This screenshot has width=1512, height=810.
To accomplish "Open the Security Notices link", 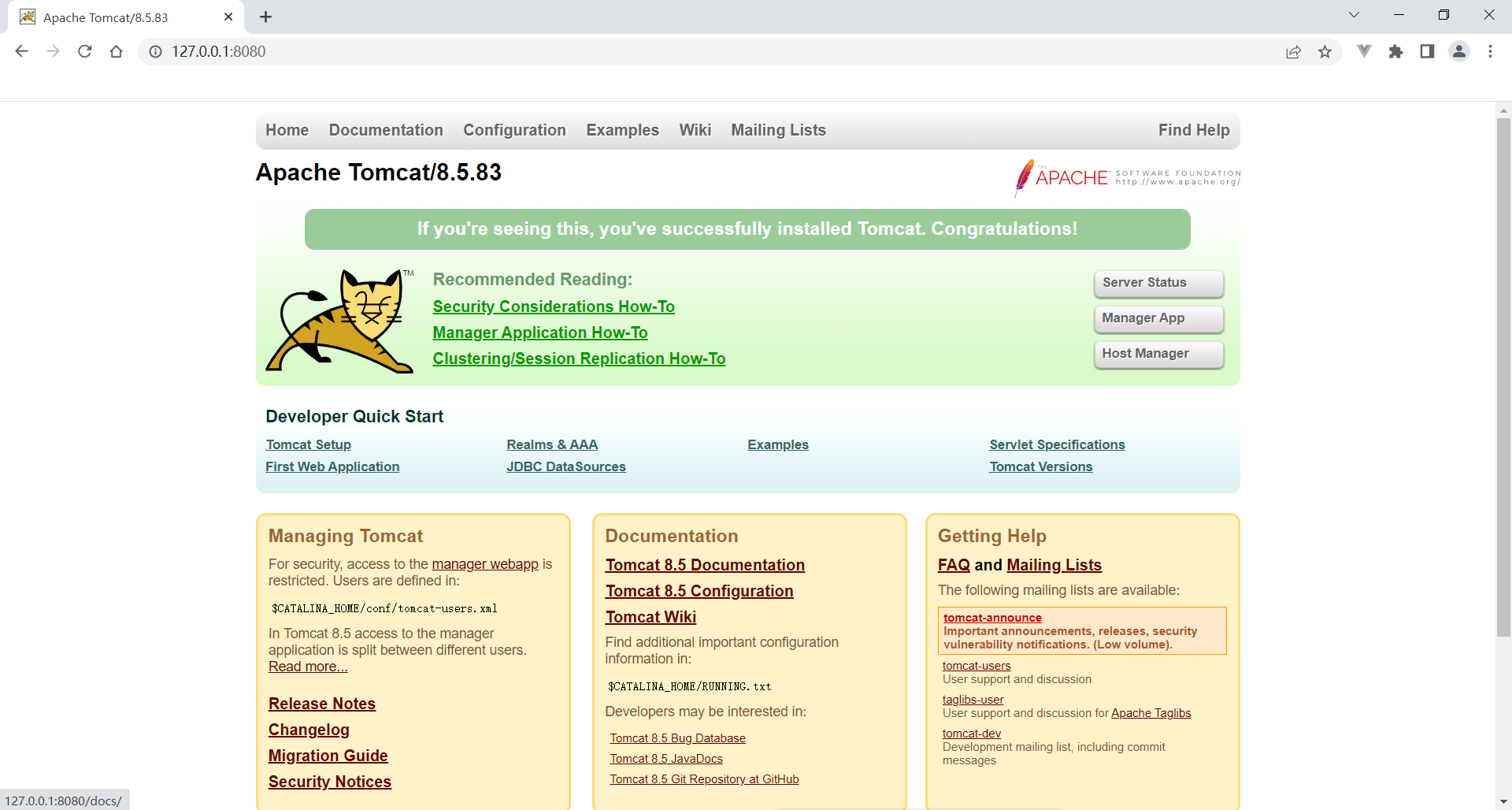I will [x=330, y=782].
